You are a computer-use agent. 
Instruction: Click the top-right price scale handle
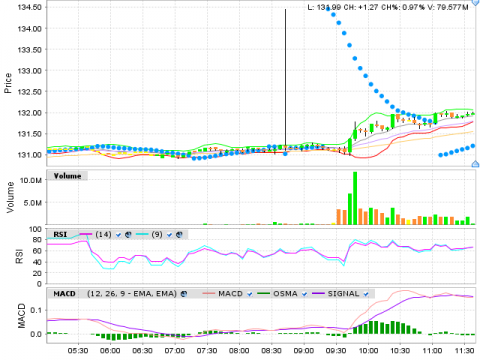coord(476,3)
